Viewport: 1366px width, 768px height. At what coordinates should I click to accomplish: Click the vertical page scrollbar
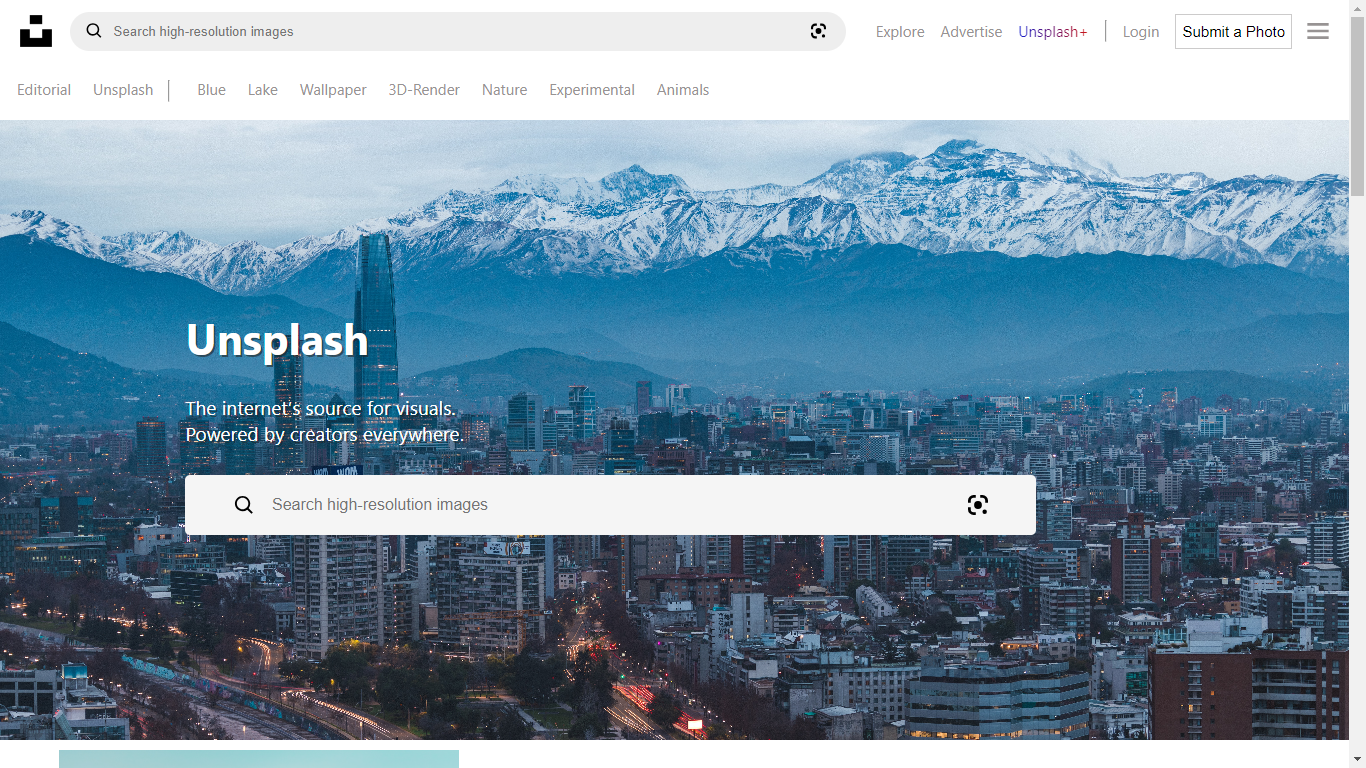(1357, 400)
